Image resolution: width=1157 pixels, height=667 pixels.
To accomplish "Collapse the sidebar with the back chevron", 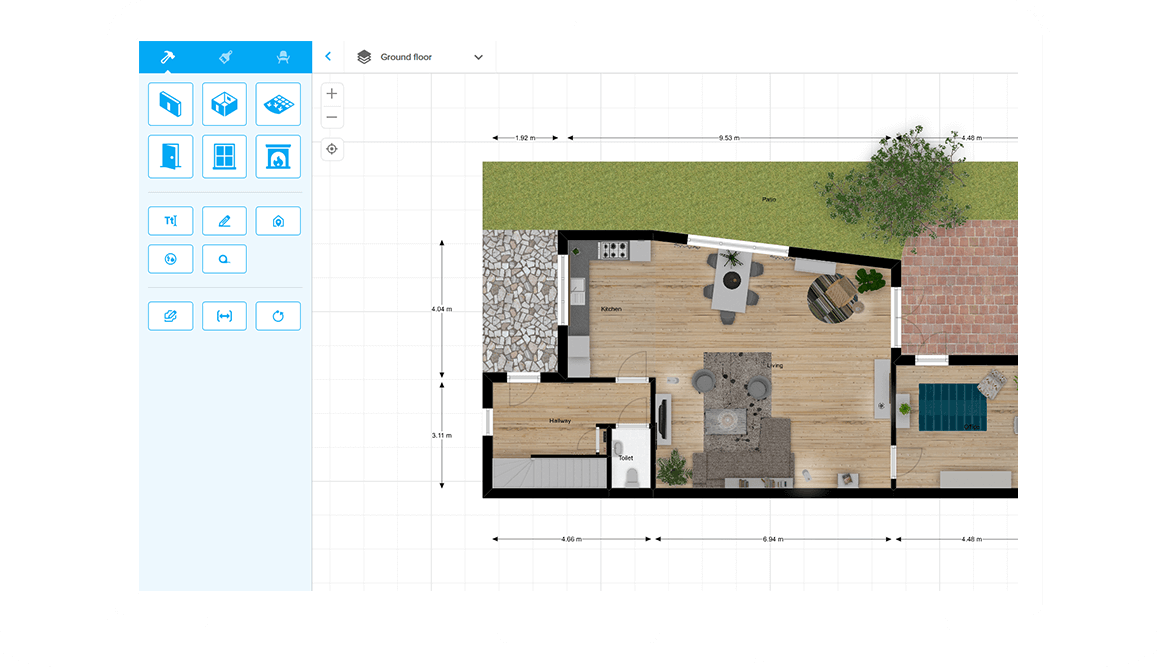I will [329, 57].
